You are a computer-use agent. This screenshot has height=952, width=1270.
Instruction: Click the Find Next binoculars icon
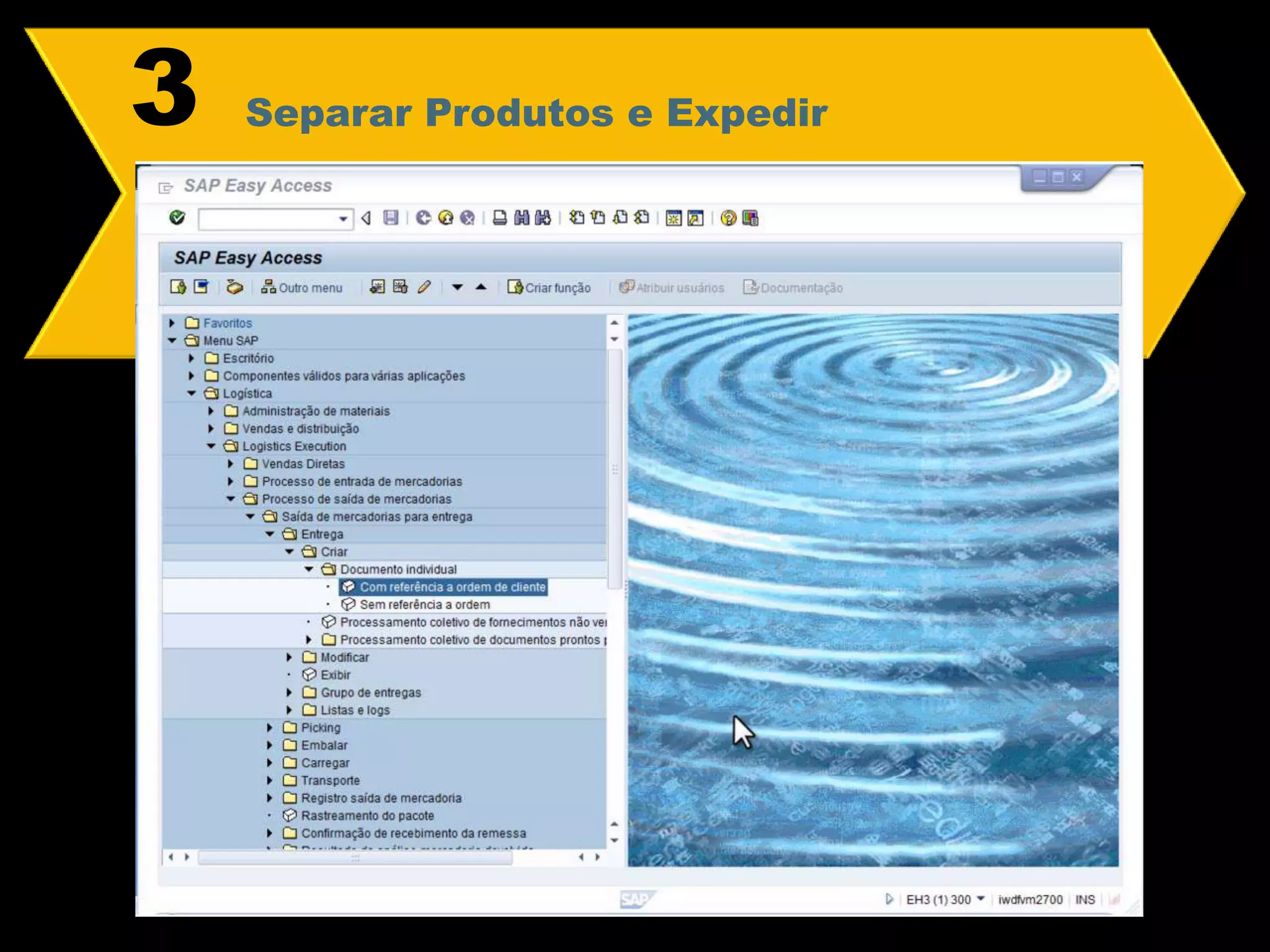(x=543, y=218)
